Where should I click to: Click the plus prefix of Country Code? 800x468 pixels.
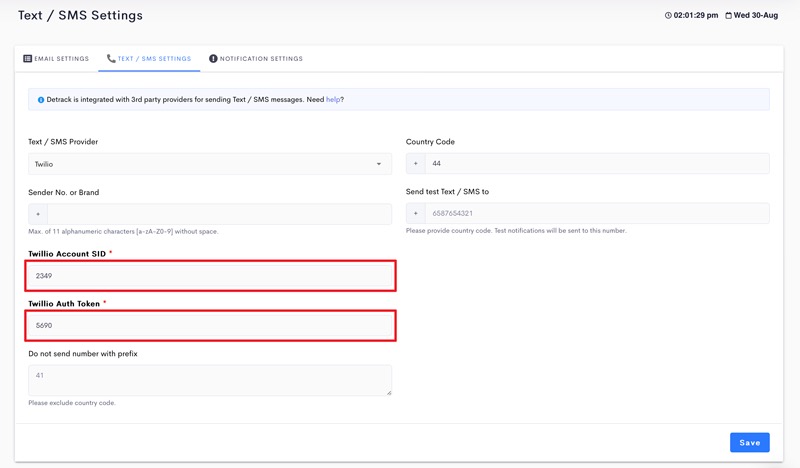[x=416, y=163]
